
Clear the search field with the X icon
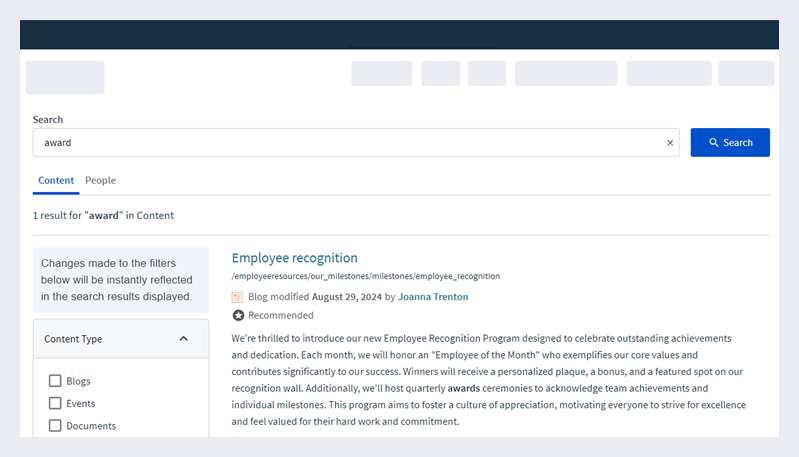tap(670, 143)
